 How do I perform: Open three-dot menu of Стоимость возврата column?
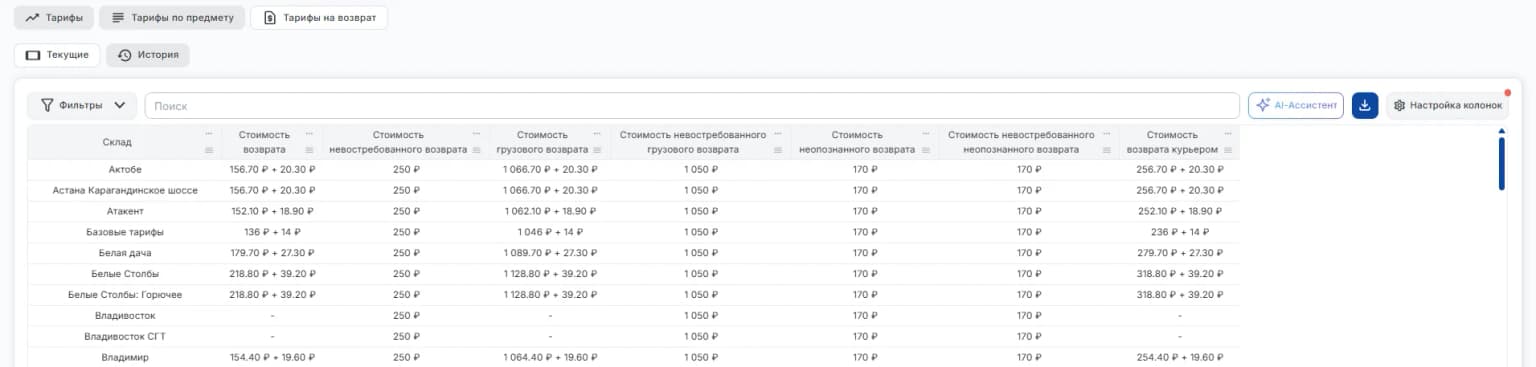click(x=309, y=133)
